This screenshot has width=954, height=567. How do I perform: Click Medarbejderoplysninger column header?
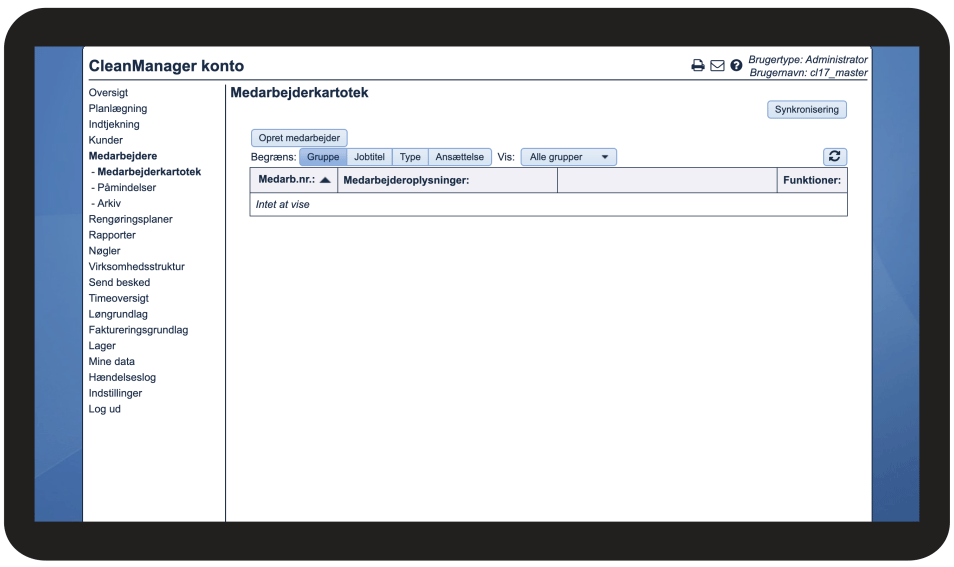point(406,180)
